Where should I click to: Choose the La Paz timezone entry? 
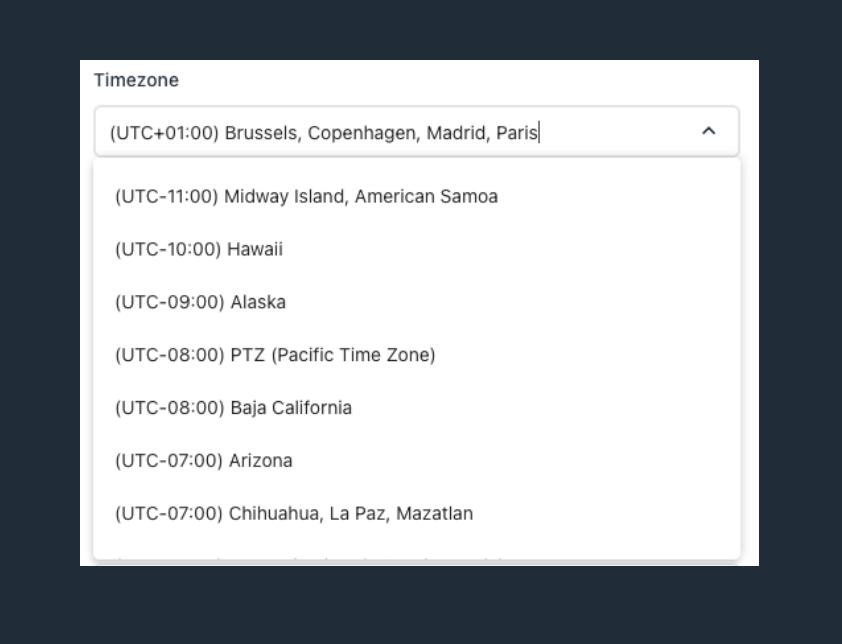[417, 513]
